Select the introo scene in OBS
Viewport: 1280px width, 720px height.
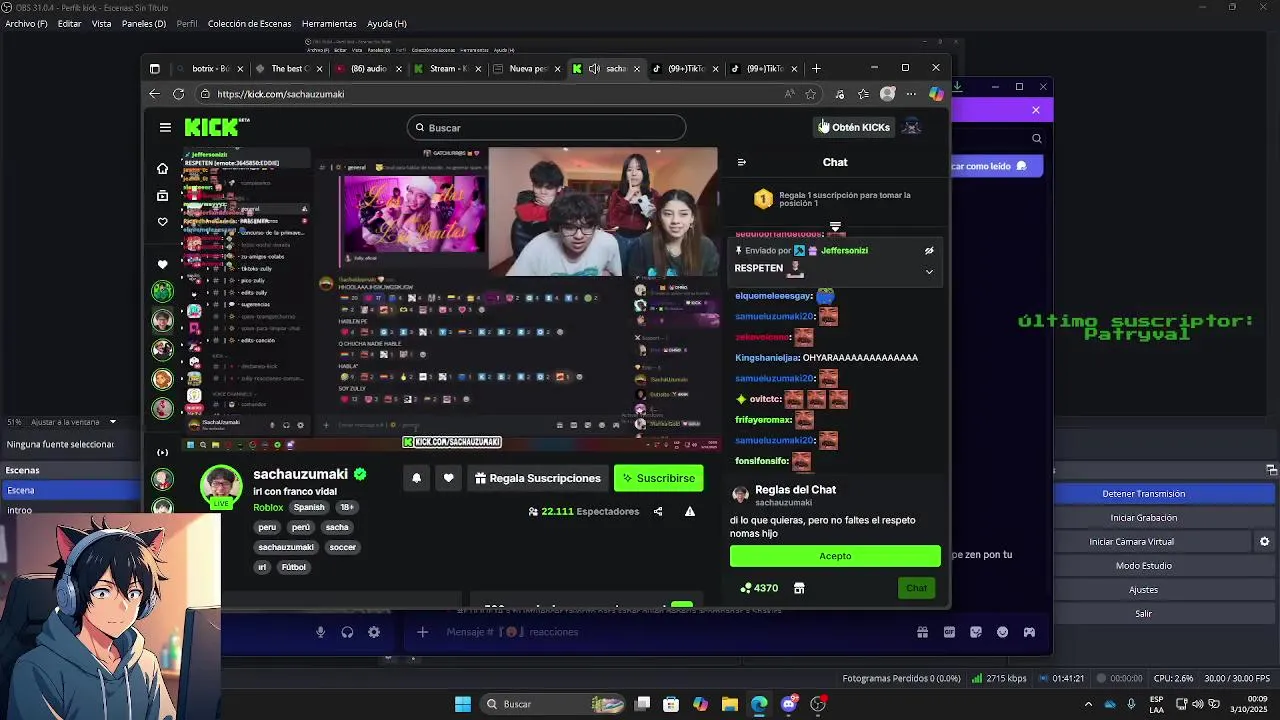pos(70,510)
